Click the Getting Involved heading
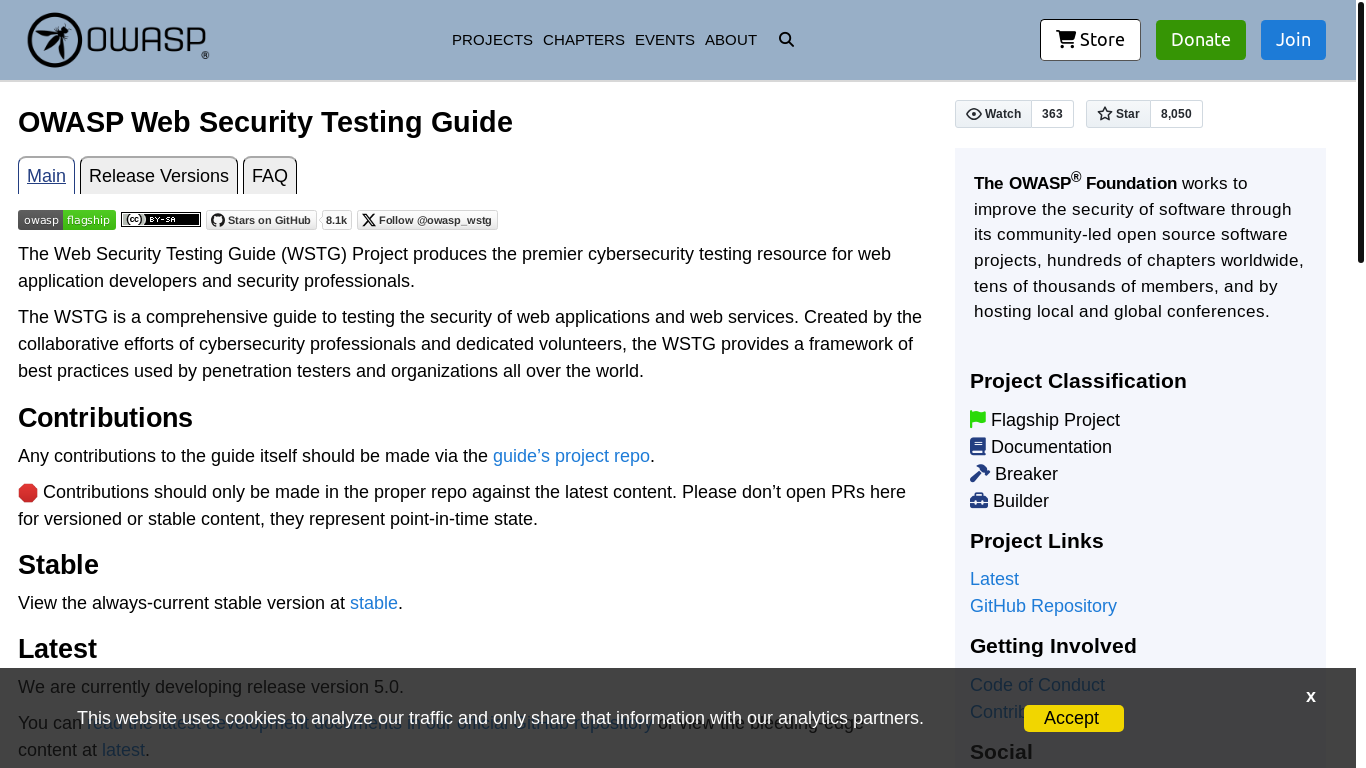 [1053, 645]
